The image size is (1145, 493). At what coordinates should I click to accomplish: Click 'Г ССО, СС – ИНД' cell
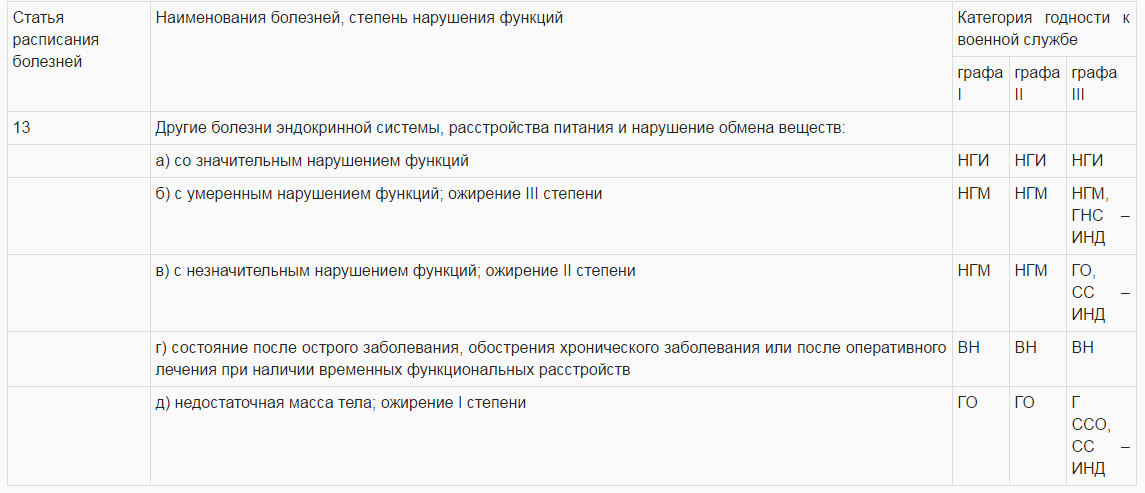(x=1101, y=436)
